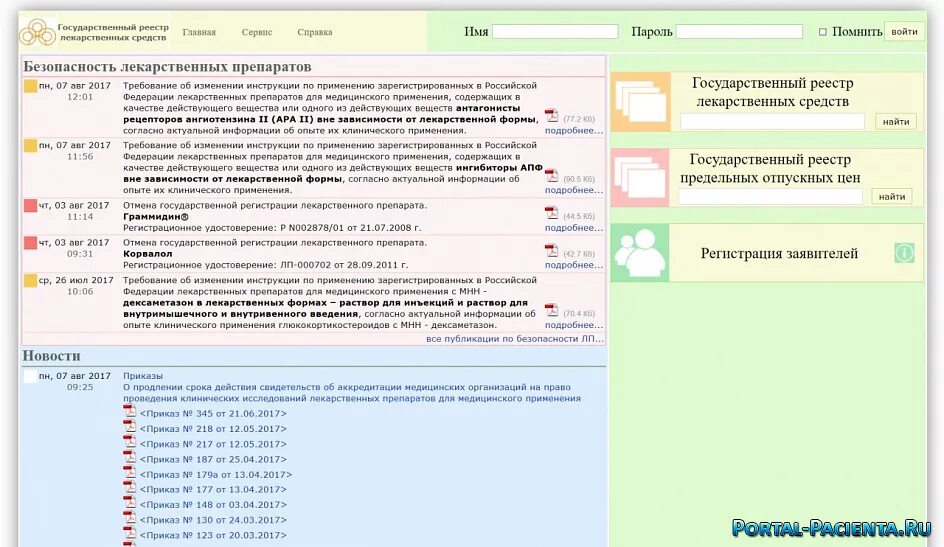The image size is (944, 547).
Task: Open the Сервис menu item
Action: point(256,32)
